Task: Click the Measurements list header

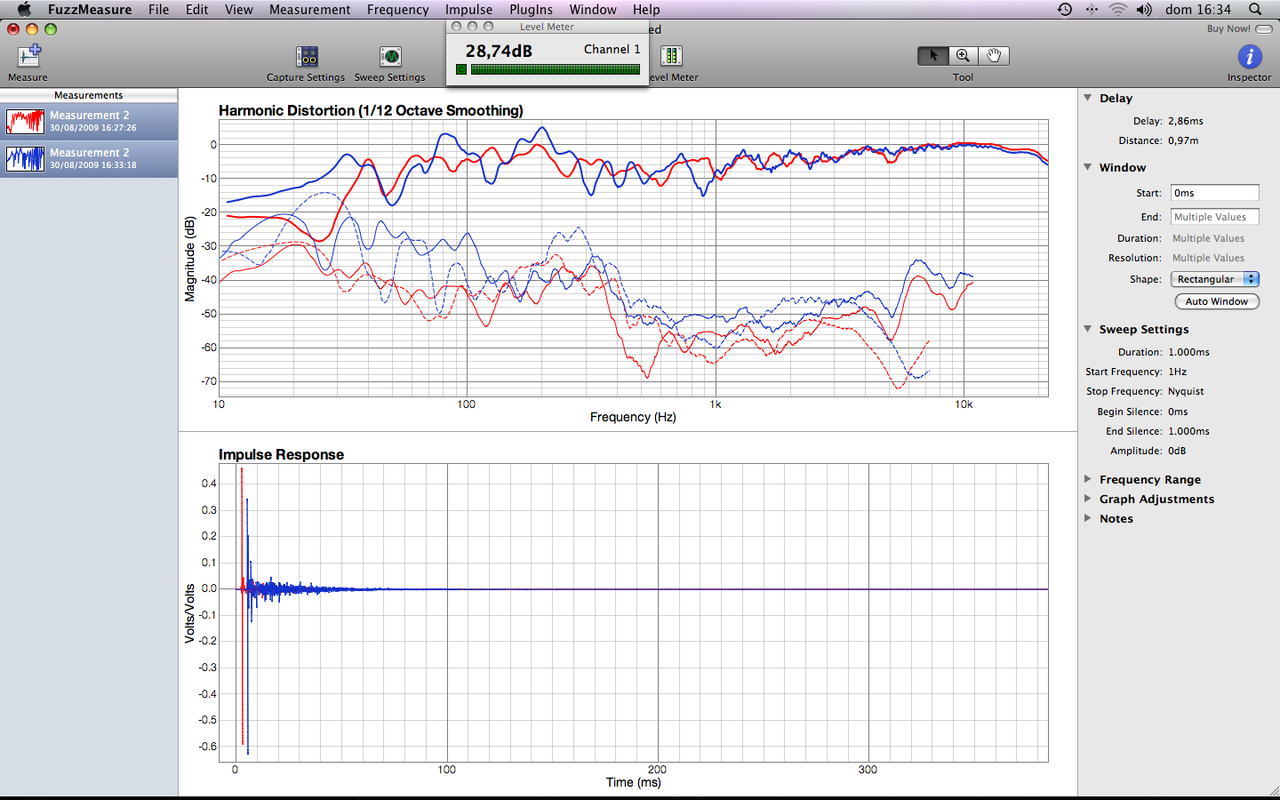Action: (89, 95)
